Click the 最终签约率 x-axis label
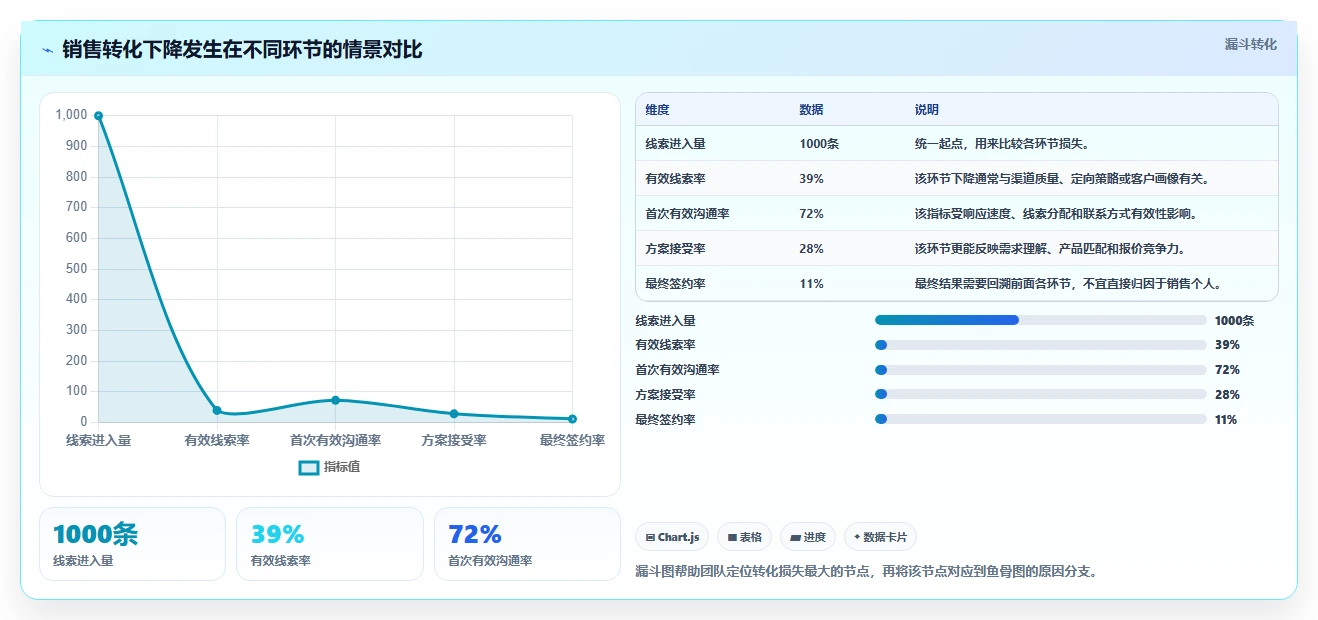 pos(572,440)
